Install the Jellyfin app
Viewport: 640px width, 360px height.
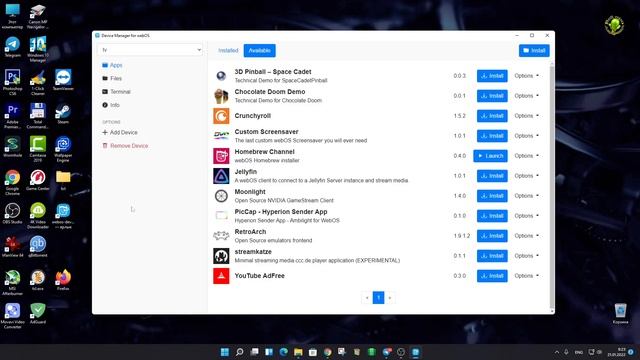pyautogui.click(x=492, y=176)
